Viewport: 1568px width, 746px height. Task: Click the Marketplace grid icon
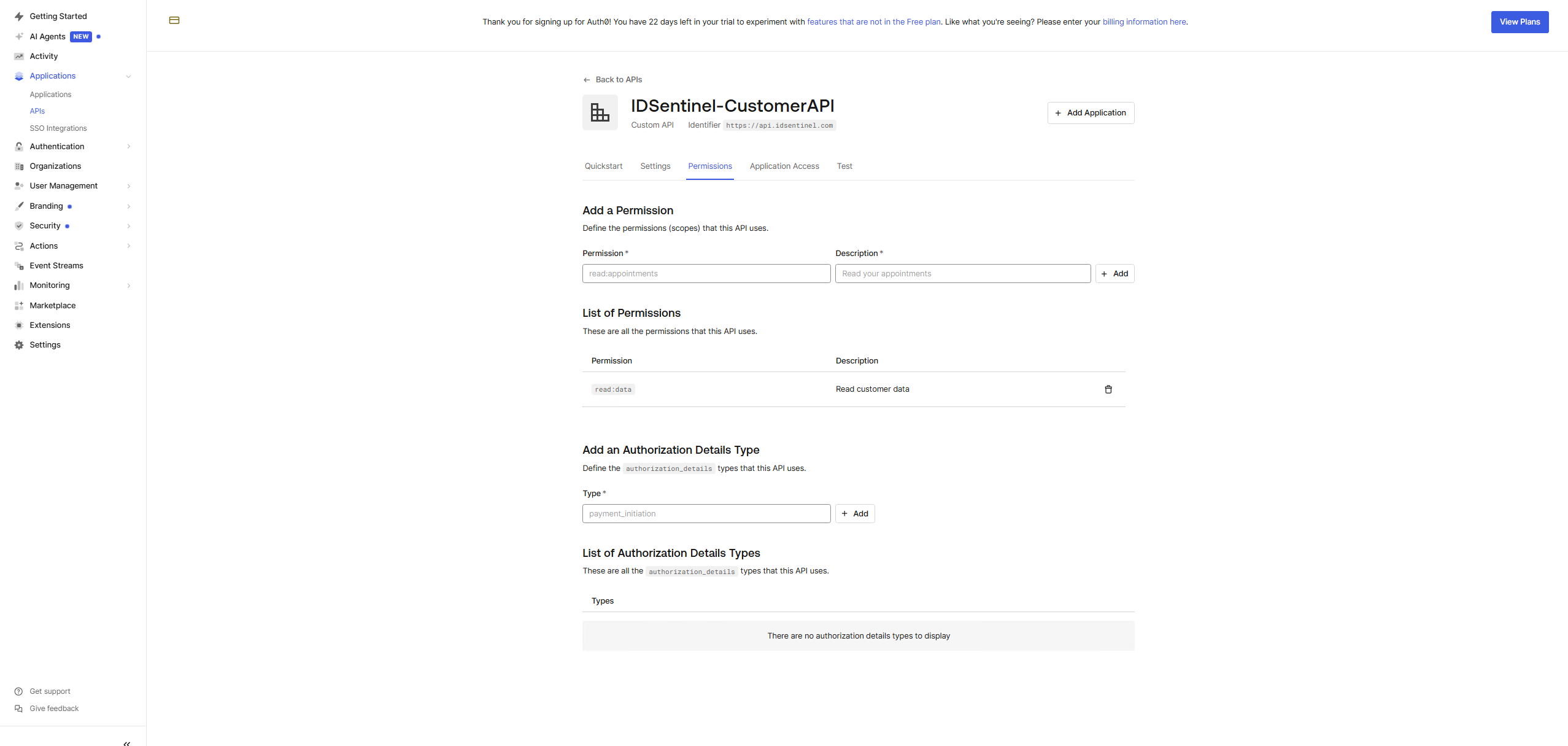coord(19,306)
